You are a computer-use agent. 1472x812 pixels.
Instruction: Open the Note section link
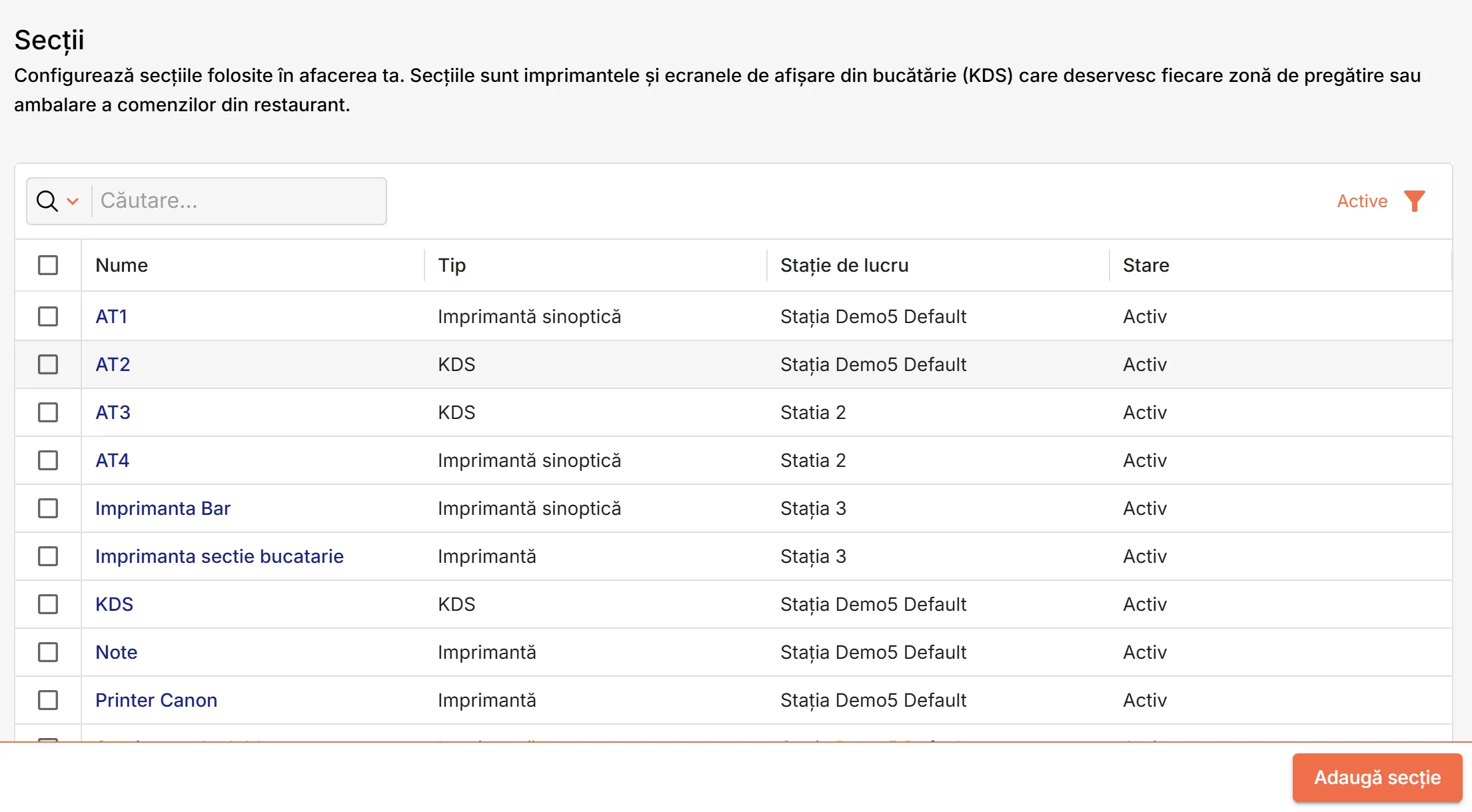coord(116,652)
